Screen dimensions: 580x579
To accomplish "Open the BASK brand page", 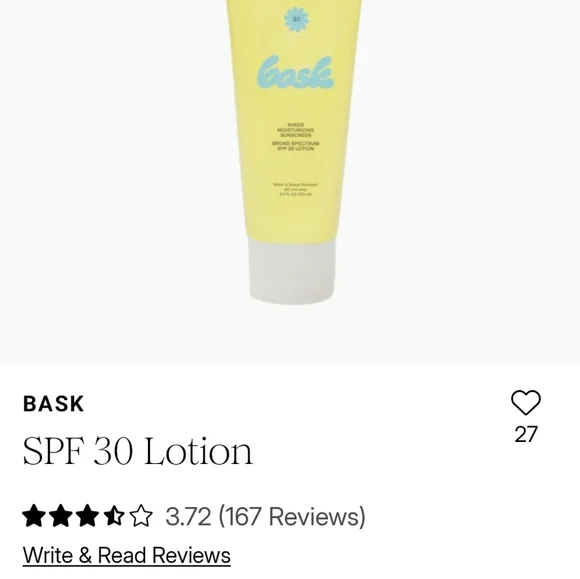I will pos(54,404).
